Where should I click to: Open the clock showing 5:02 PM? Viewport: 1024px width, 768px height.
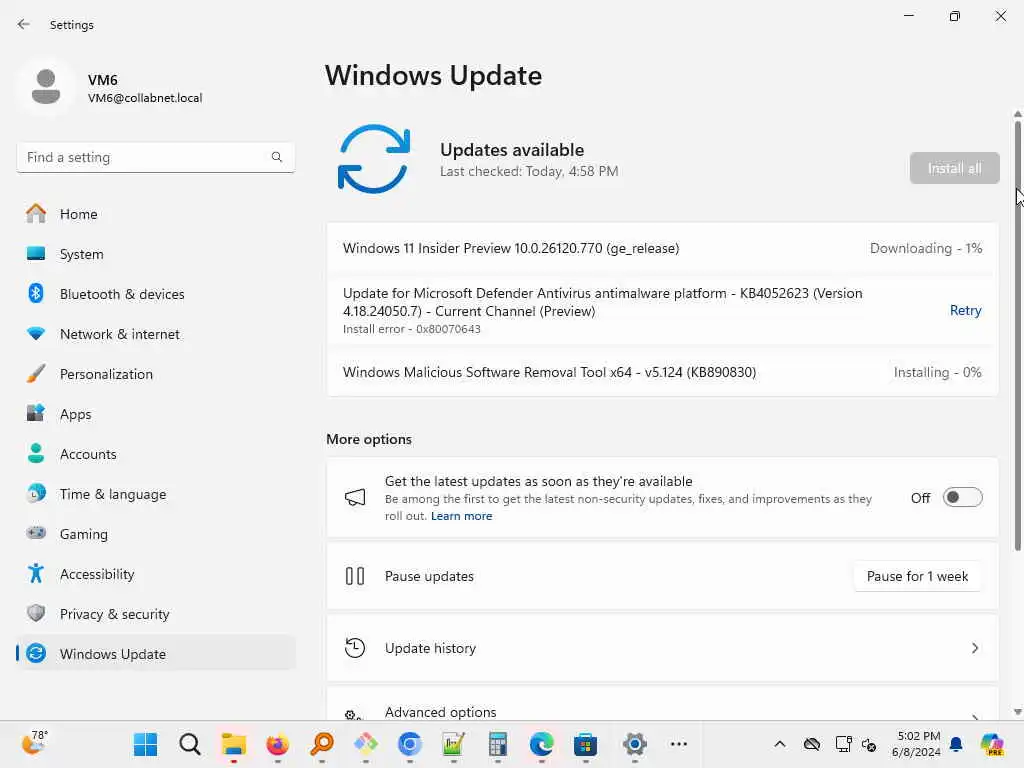[916, 744]
